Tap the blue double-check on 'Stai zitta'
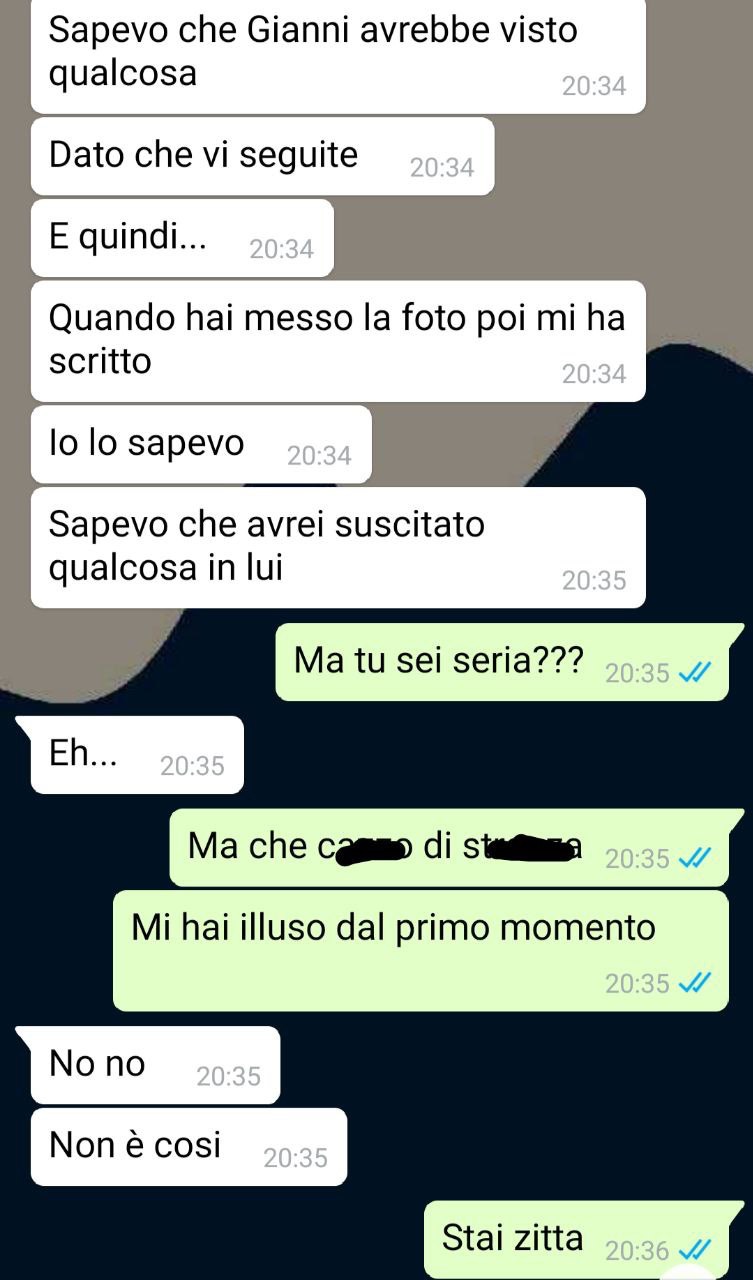Image resolution: width=753 pixels, height=1280 pixels. [694, 1251]
